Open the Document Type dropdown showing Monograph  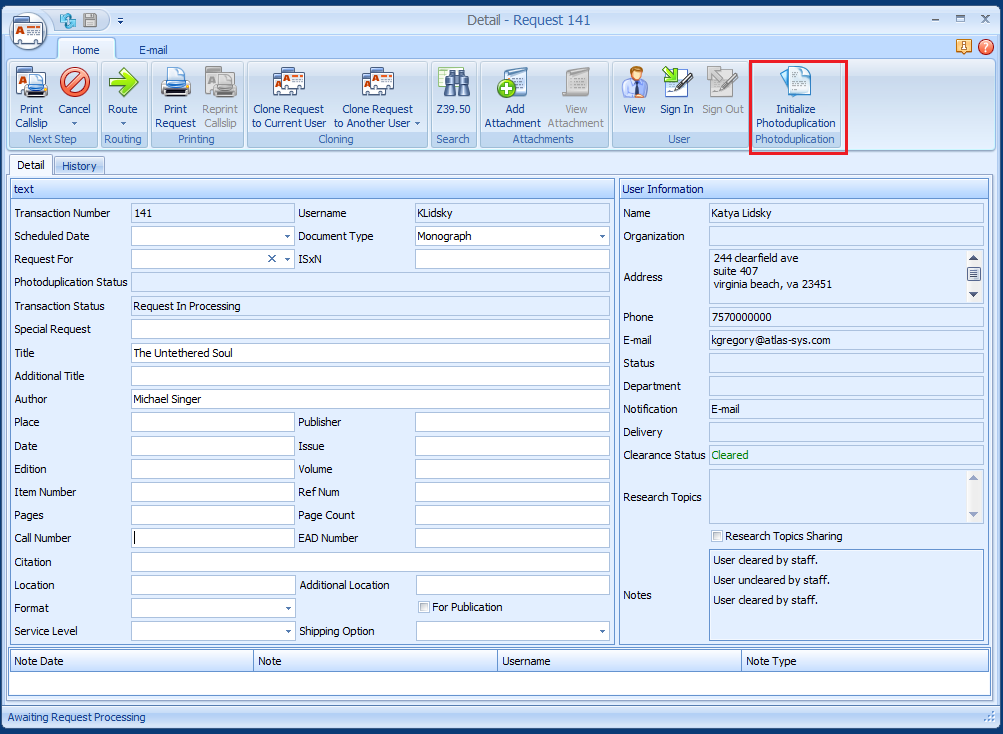click(x=603, y=235)
